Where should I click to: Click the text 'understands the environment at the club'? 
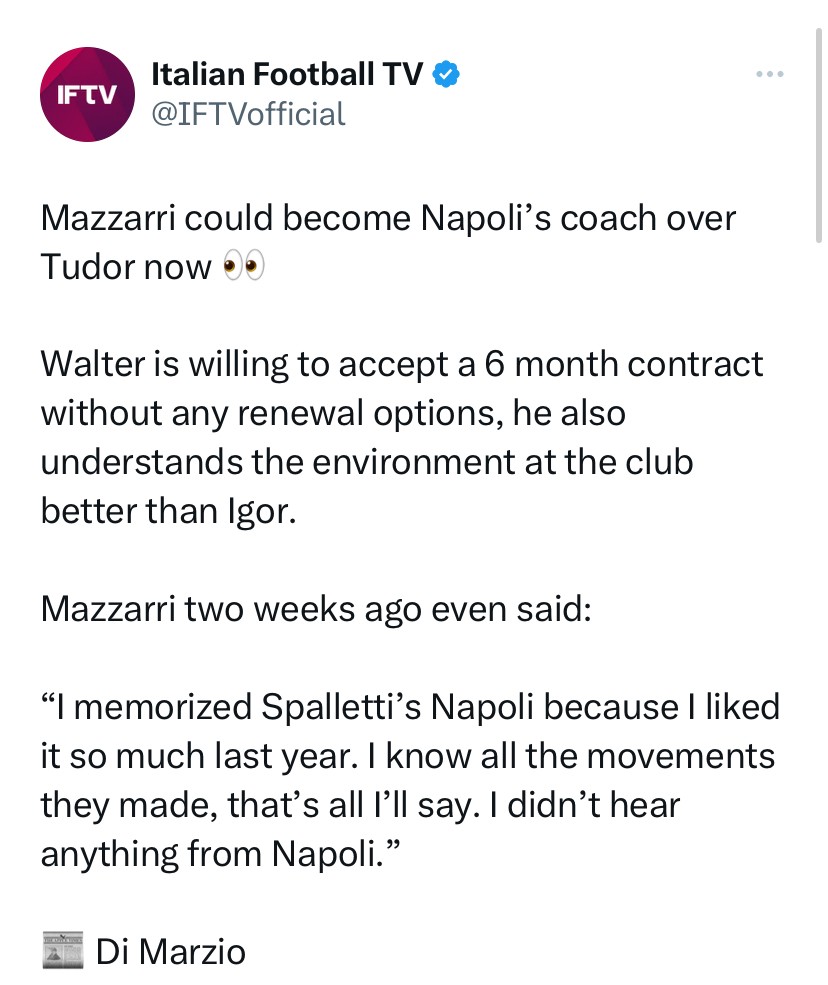(367, 462)
